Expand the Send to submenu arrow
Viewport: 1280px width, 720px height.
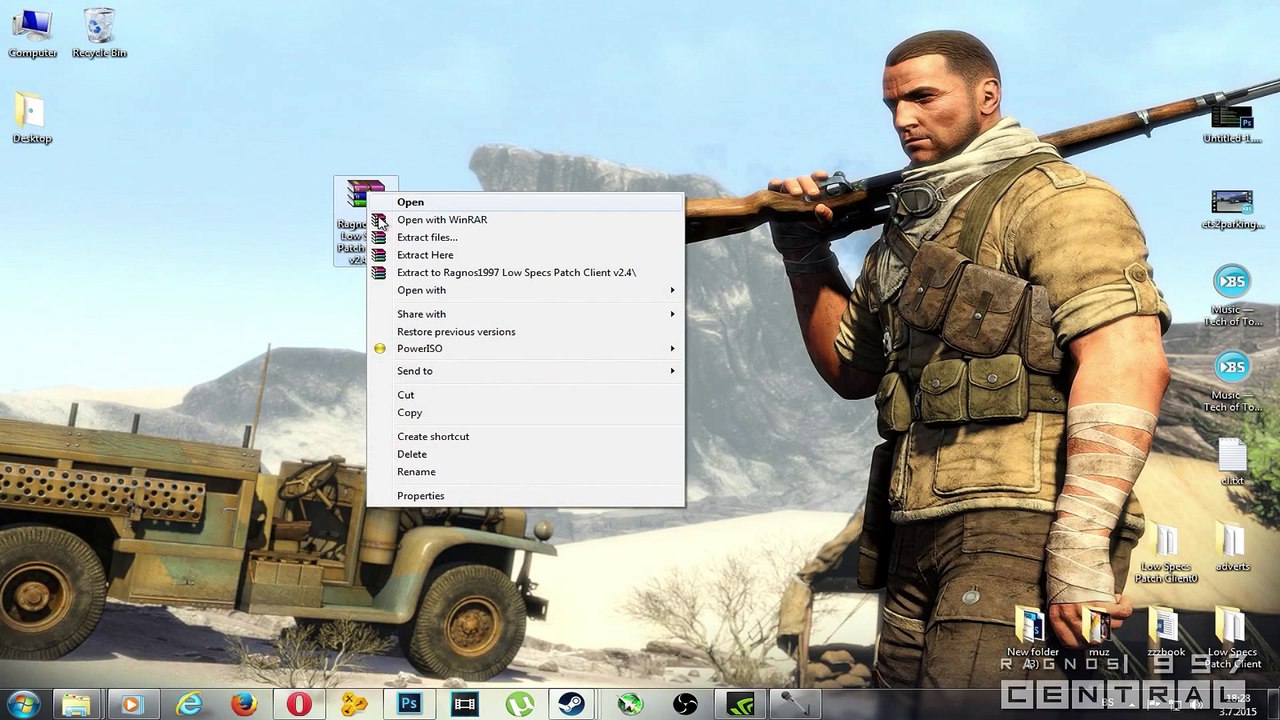pos(672,371)
